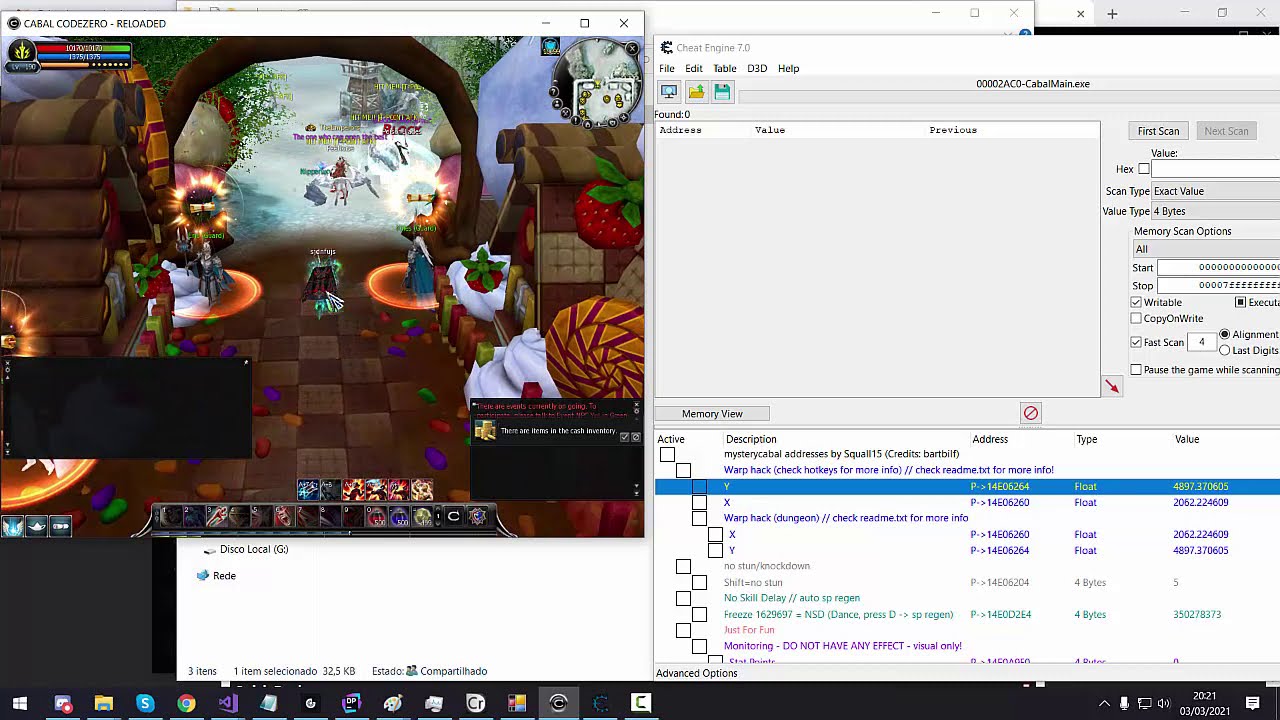
Task: Click the chest icon in the cash inventory notice
Action: (x=485, y=431)
